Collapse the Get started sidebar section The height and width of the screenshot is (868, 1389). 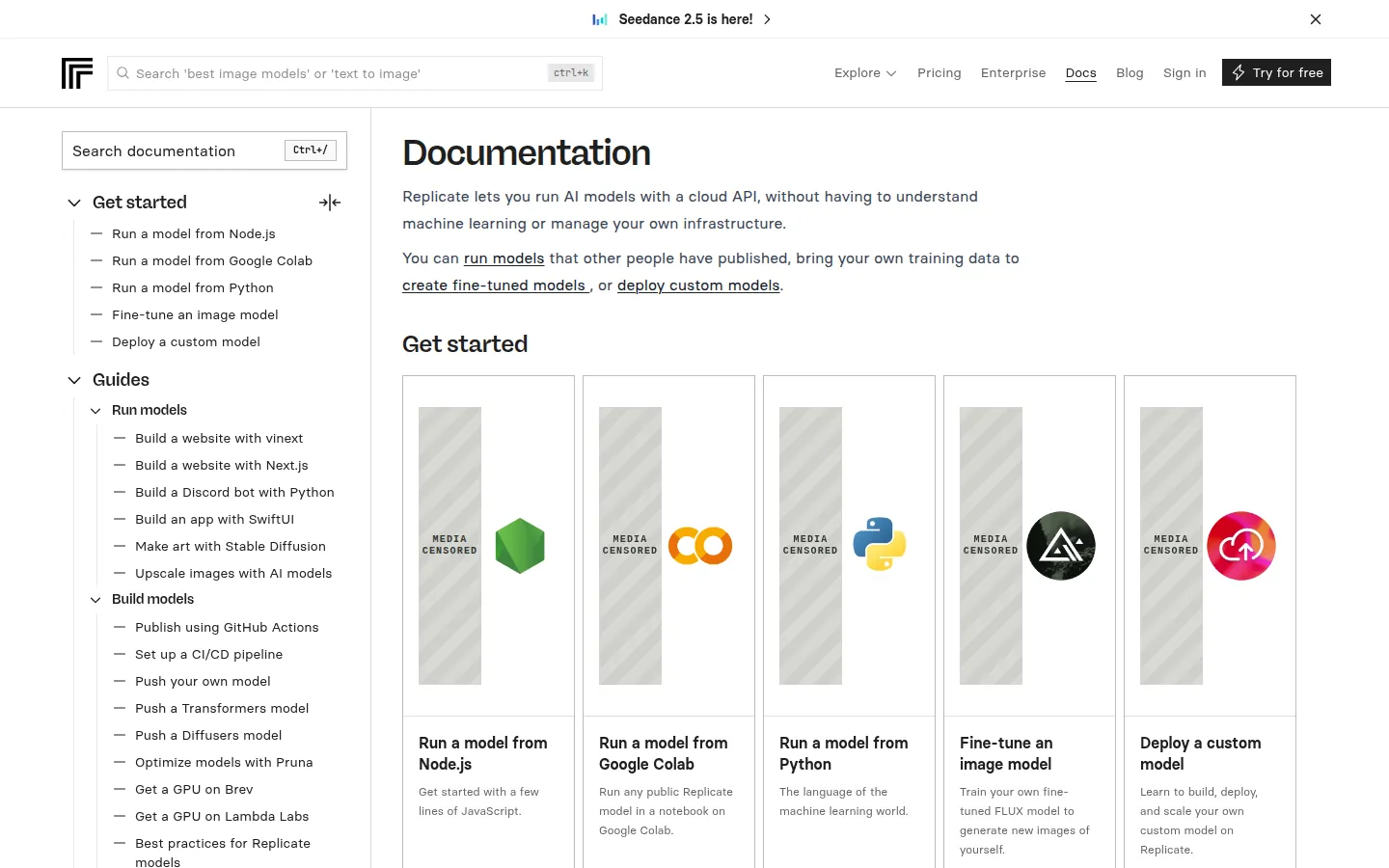[74, 203]
